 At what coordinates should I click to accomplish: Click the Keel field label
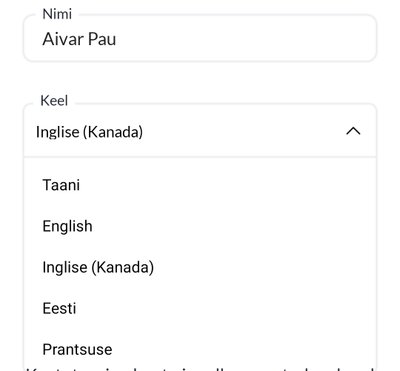click(x=54, y=101)
